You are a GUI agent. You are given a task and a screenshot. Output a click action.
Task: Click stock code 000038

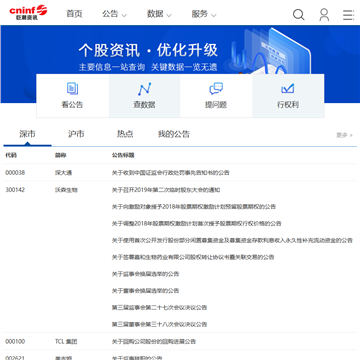tap(15, 173)
